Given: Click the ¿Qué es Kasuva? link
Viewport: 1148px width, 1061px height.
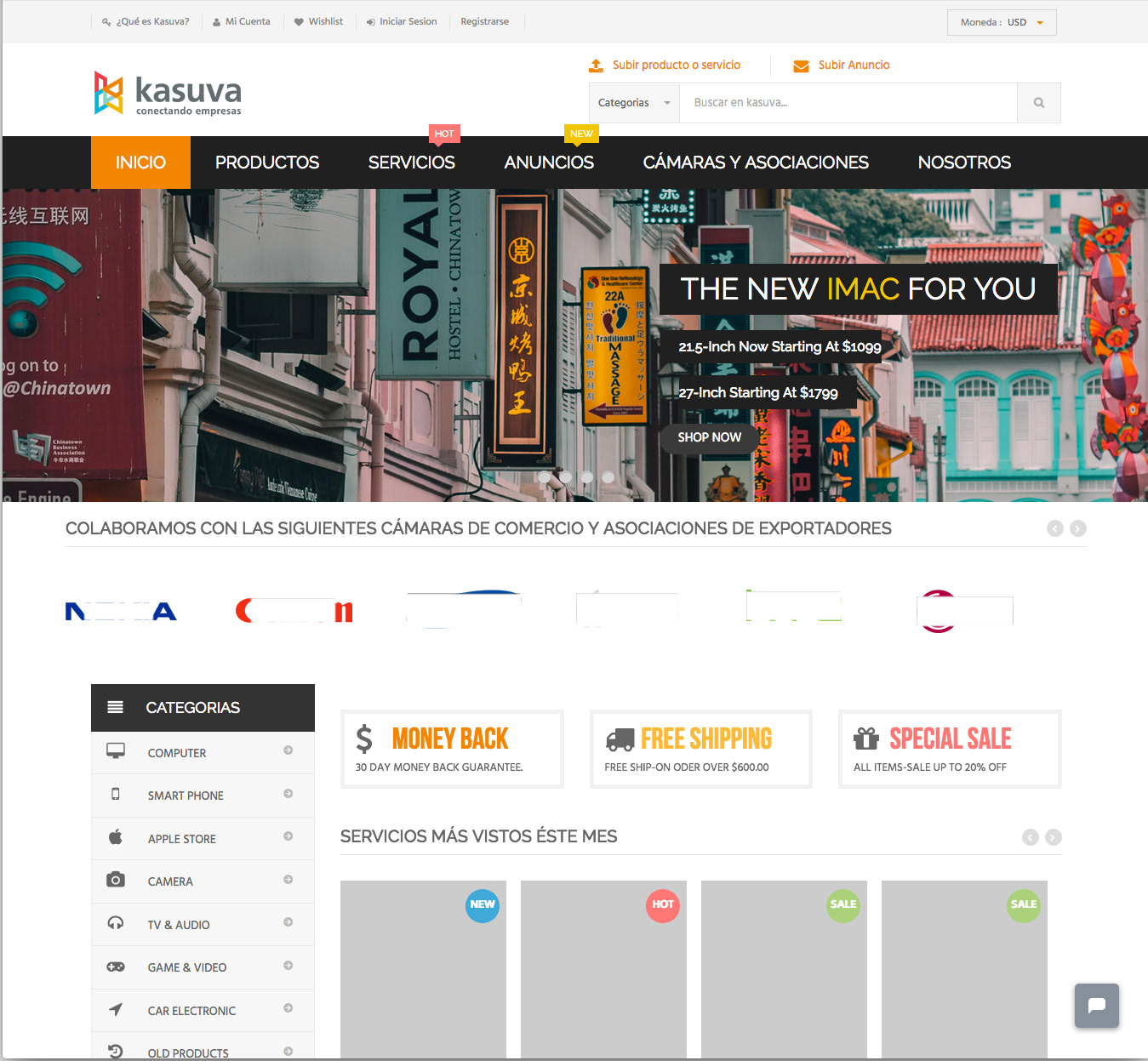Looking at the screenshot, I should tap(146, 22).
